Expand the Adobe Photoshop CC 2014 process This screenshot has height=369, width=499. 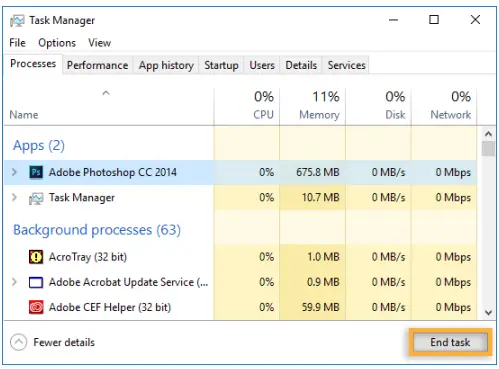(x=14, y=172)
